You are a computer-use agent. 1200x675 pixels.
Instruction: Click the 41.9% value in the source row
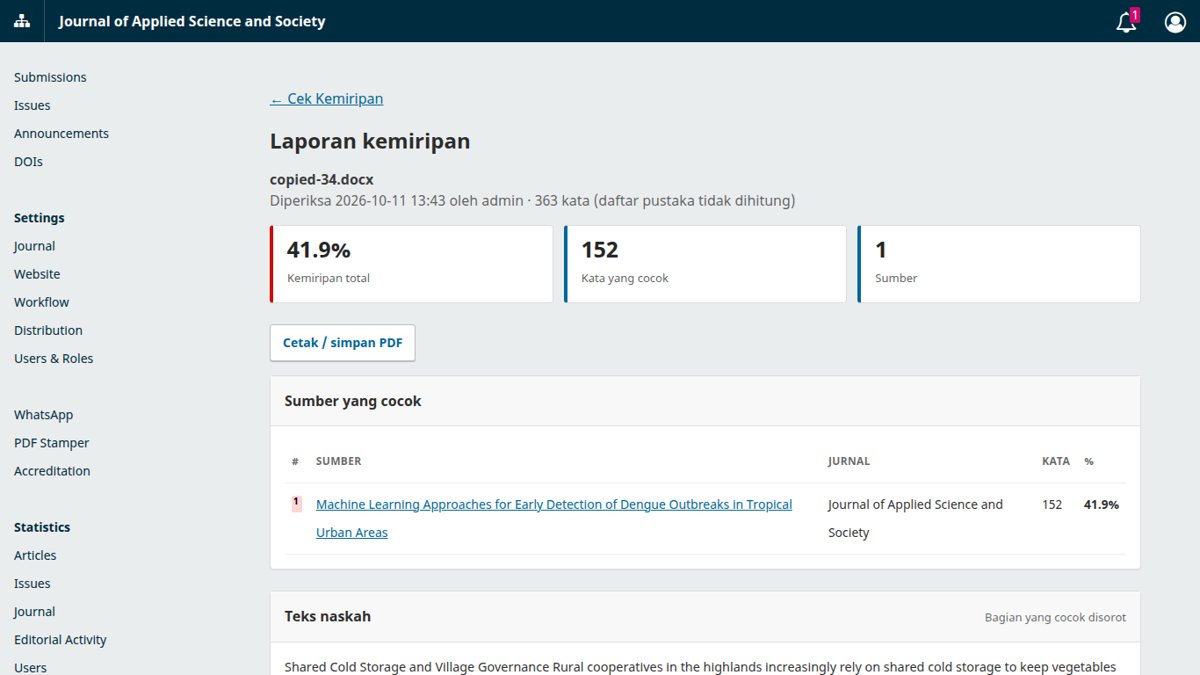pos(1101,504)
